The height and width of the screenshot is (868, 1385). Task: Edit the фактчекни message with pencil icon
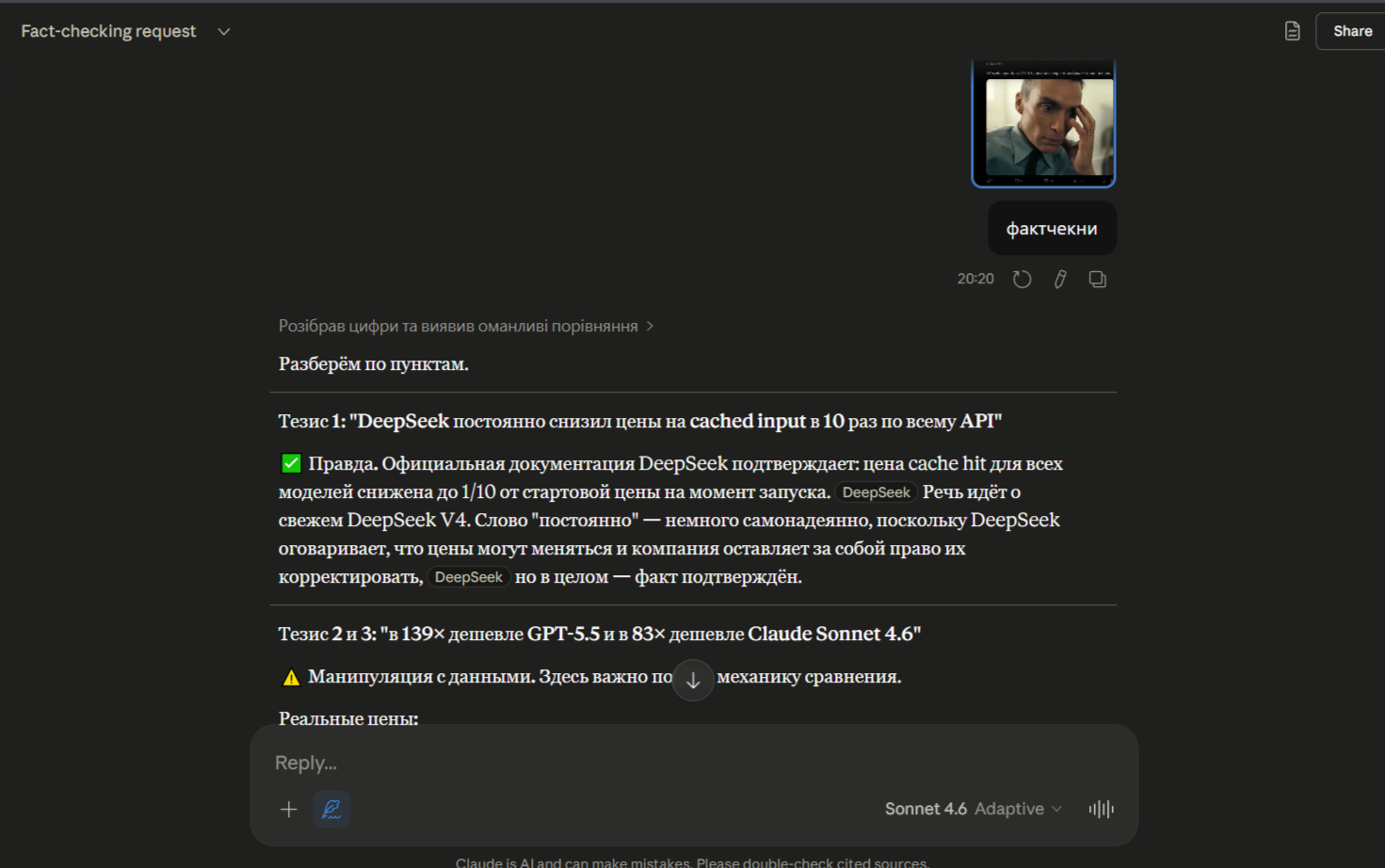click(x=1060, y=279)
